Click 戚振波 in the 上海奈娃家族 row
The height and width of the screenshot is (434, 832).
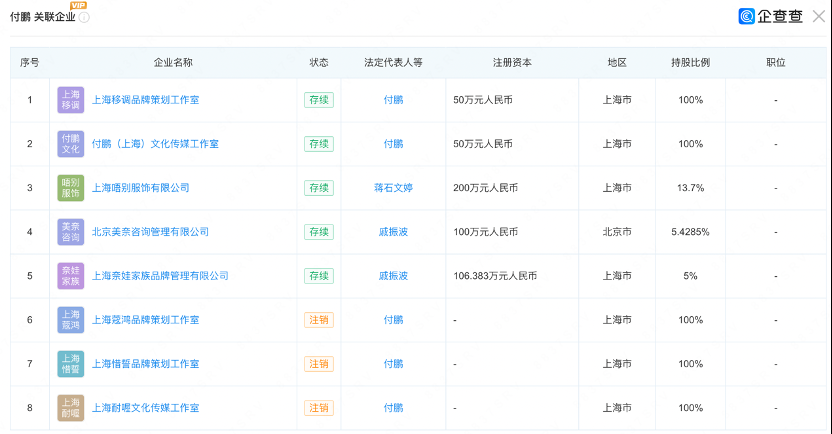click(393, 276)
